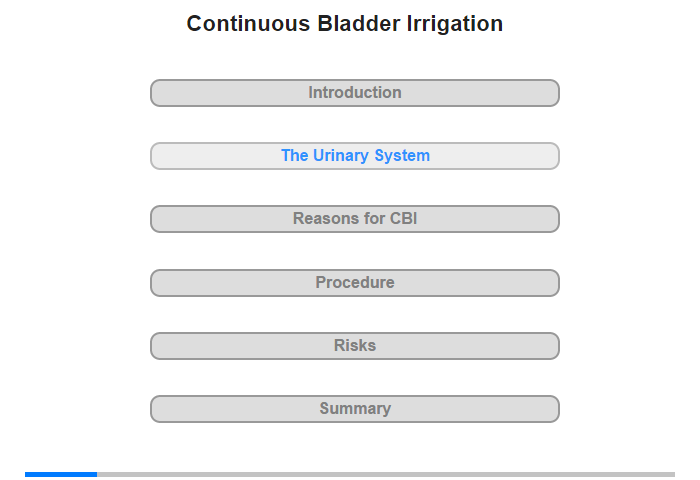Choose the highlighted blue Urinary System item
Image resolution: width=700 pixels, height=480 pixels.
pyautogui.click(x=354, y=156)
